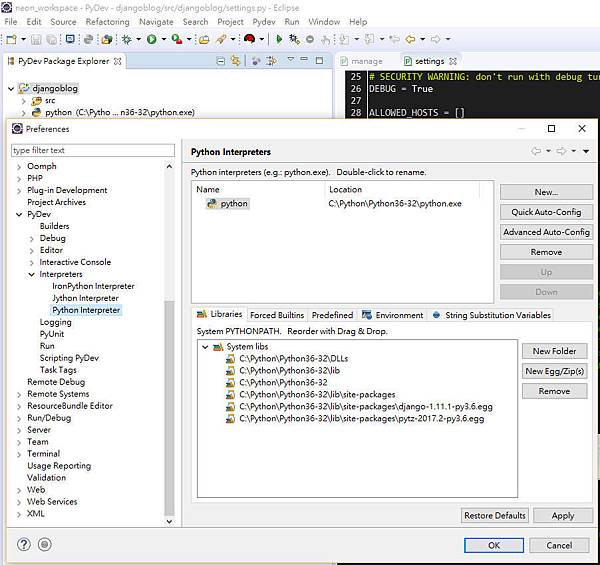Viewport: 600px width, 565px height.
Task: Switch to the Forced Builtins tab
Action: [x=277, y=315]
